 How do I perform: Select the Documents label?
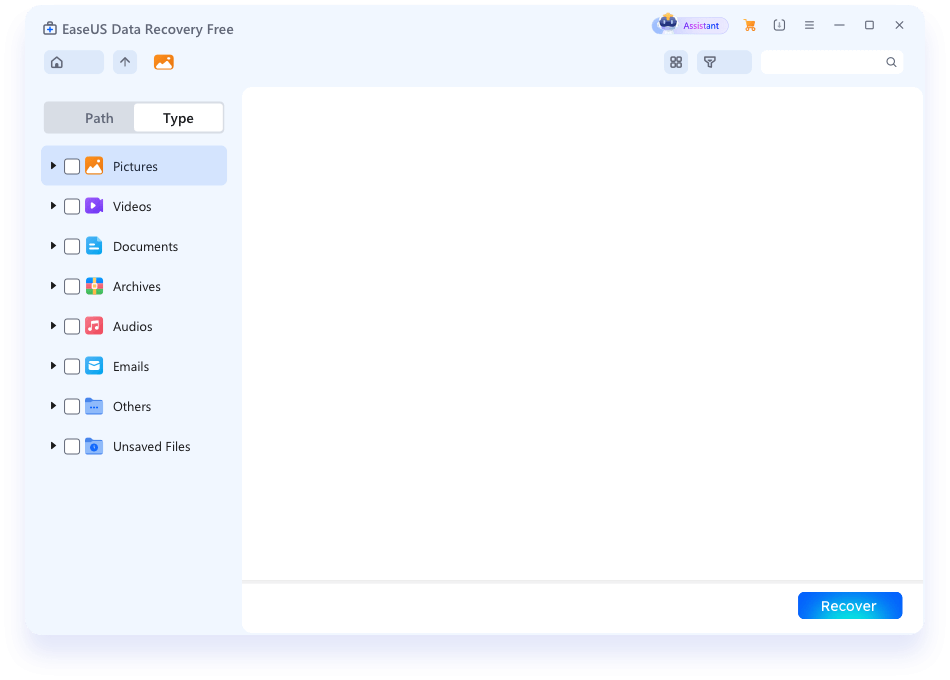click(145, 246)
